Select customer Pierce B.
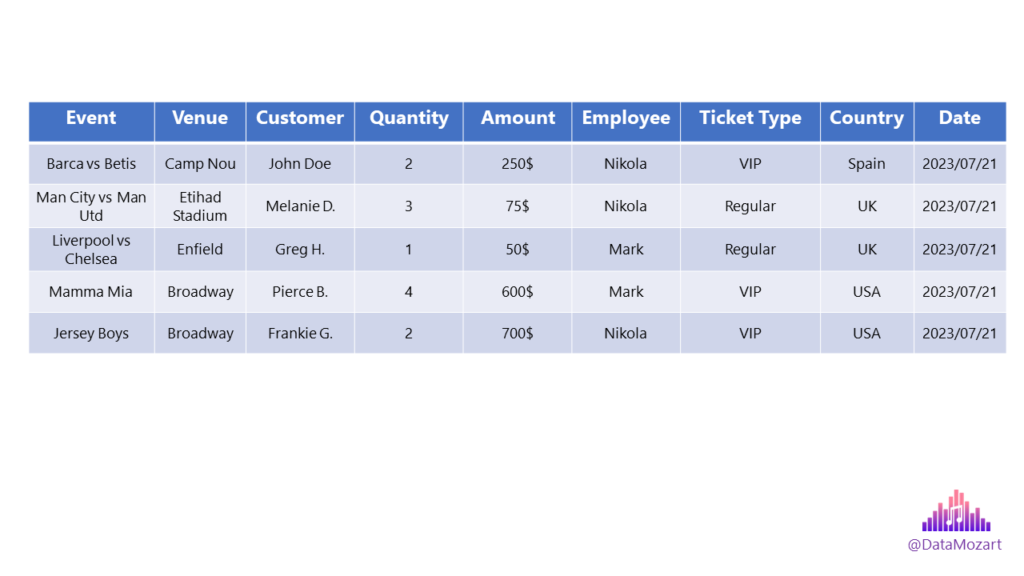1024x576 pixels. [300, 292]
